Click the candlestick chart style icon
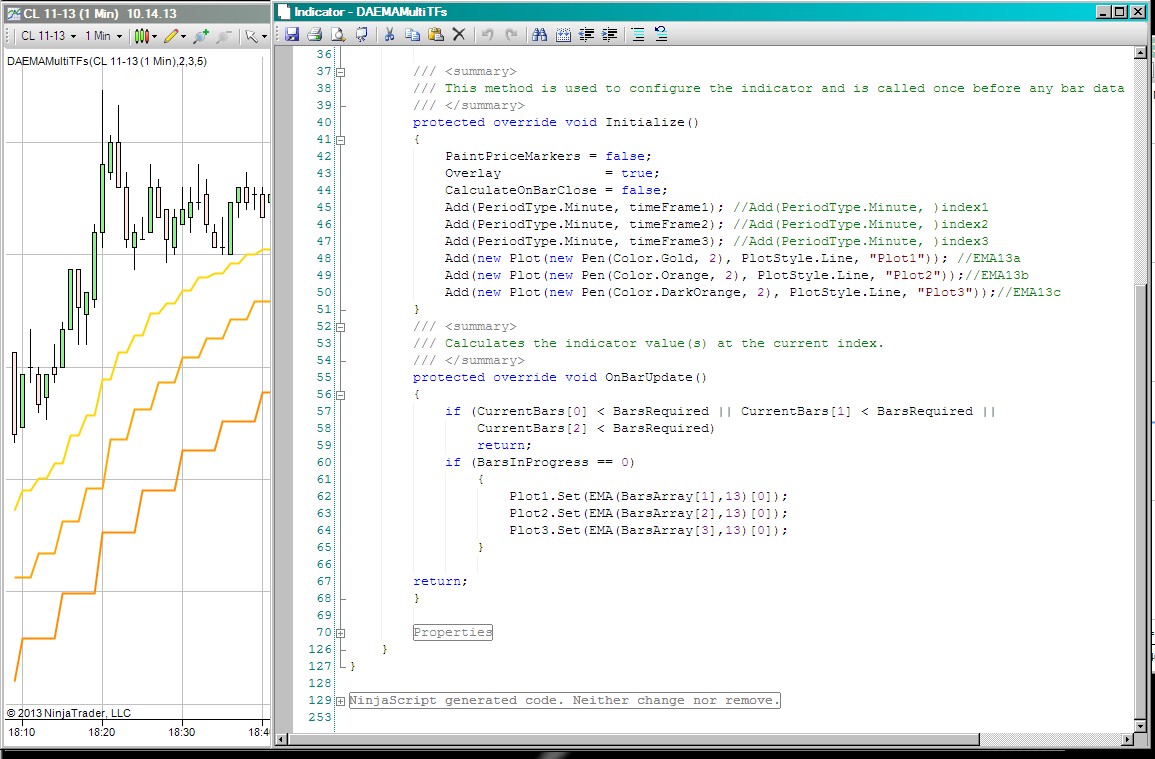The width and height of the screenshot is (1155, 759). (142, 36)
